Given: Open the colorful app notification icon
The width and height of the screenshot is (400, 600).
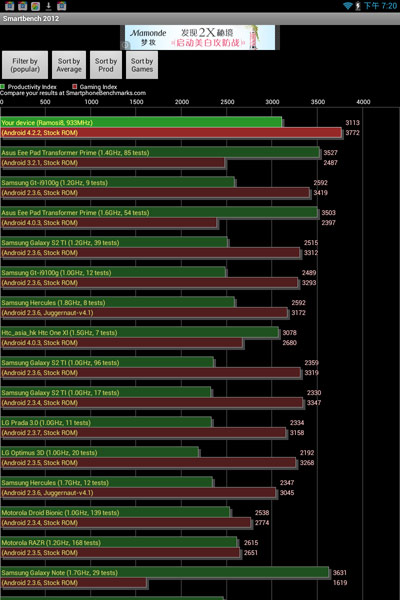Looking at the screenshot, I should tap(36, 6).
